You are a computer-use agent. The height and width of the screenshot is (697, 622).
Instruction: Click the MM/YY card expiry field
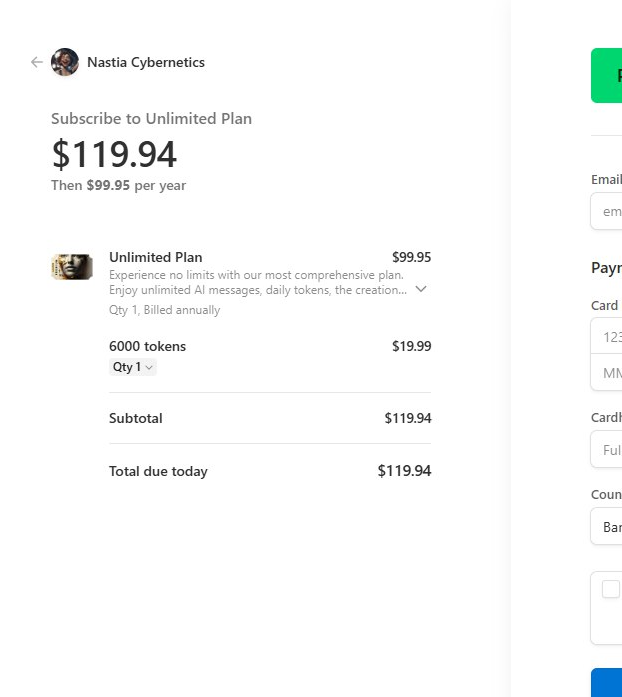(607, 373)
